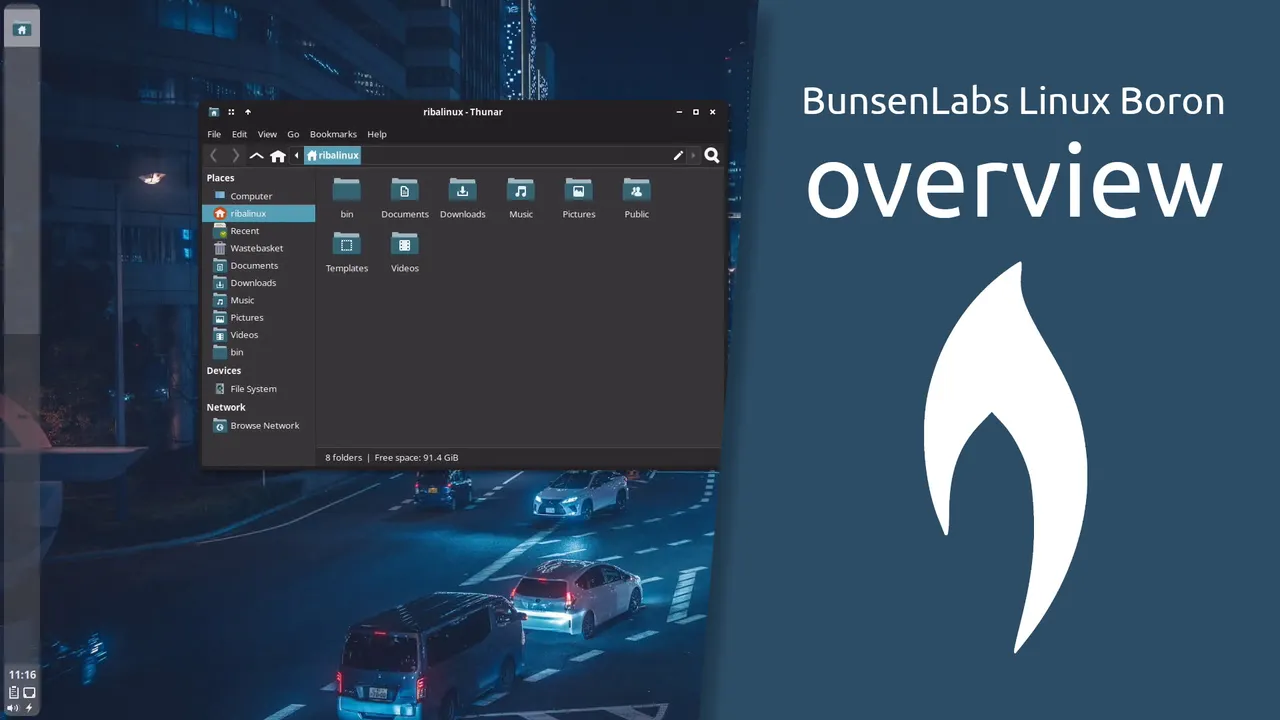Select ribalinux in the Places sidebar

click(258, 213)
